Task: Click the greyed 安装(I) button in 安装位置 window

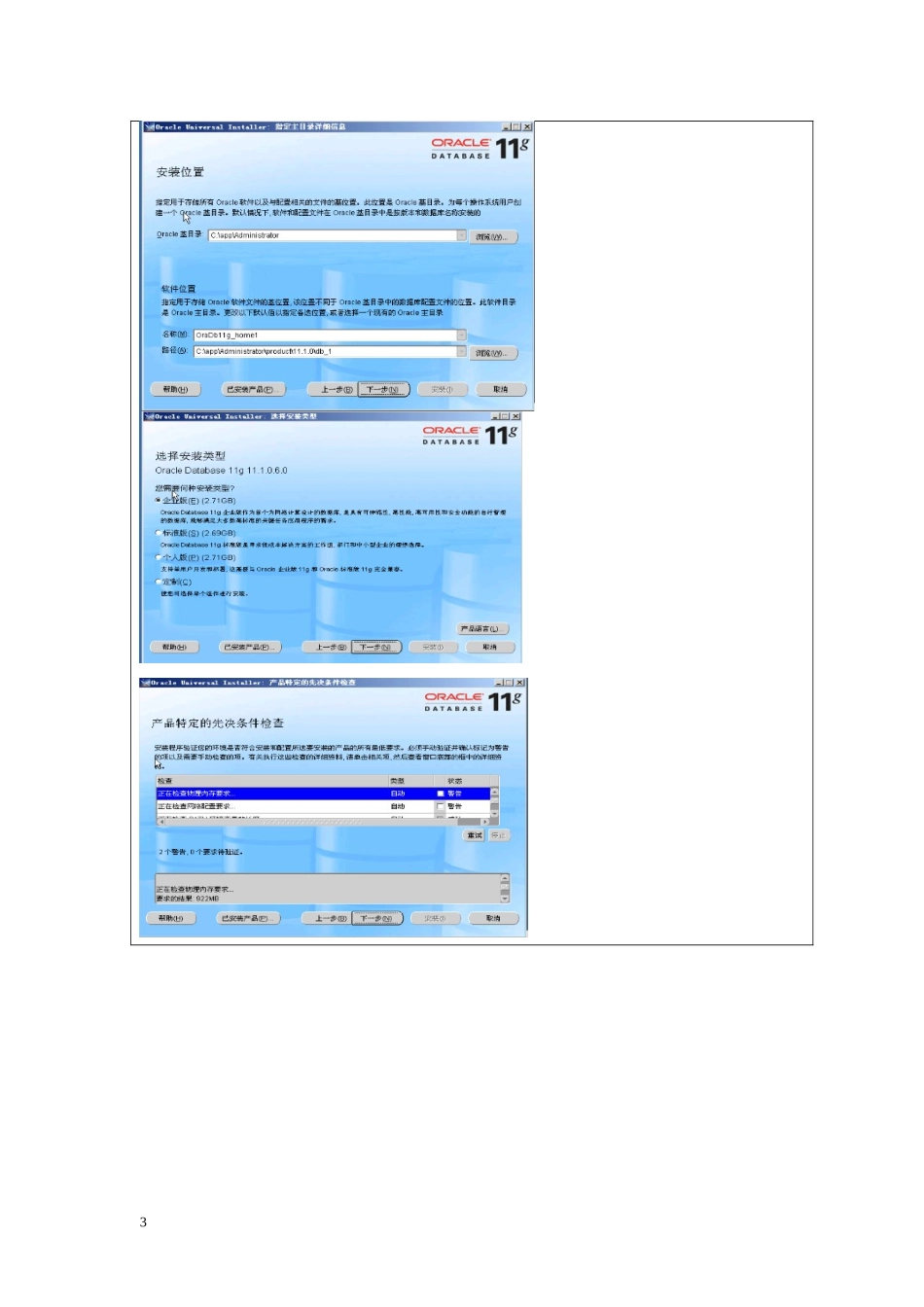Action: [443, 389]
